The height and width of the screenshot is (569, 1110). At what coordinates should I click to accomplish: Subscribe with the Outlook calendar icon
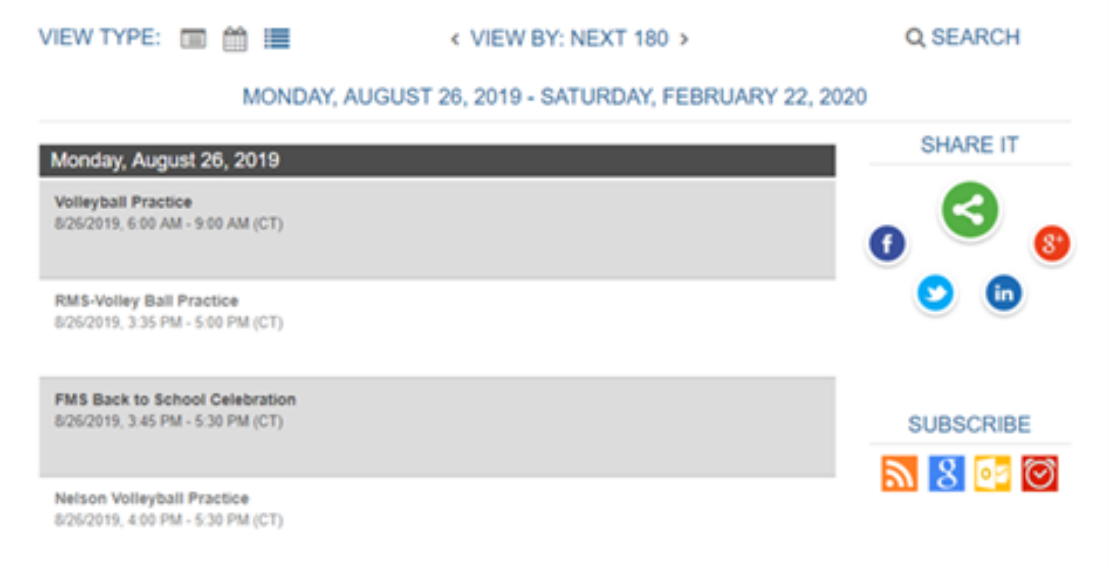click(x=992, y=474)
